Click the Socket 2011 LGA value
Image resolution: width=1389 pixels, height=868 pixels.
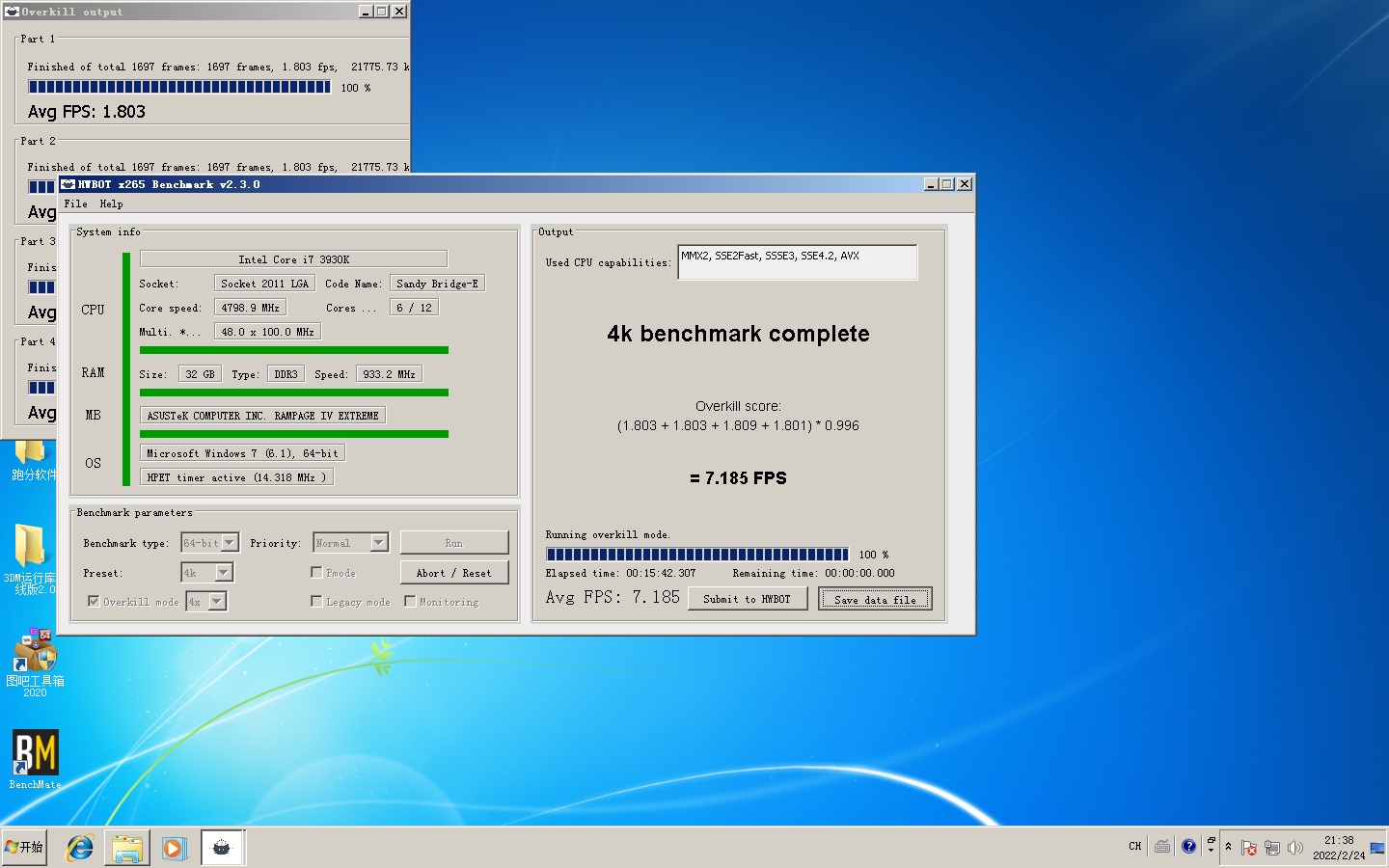pos(264,284)
